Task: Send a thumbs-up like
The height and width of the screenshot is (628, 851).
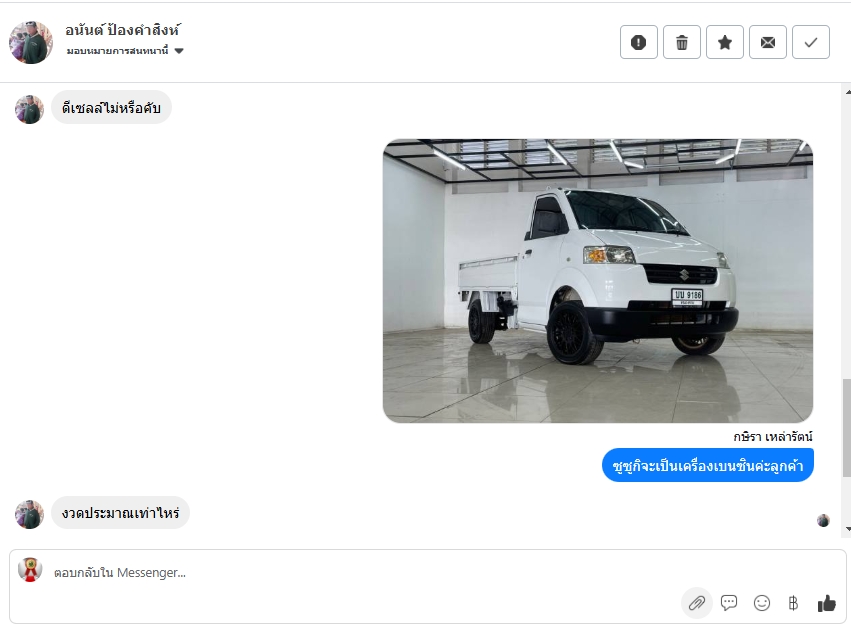Action: pos(827,602)
